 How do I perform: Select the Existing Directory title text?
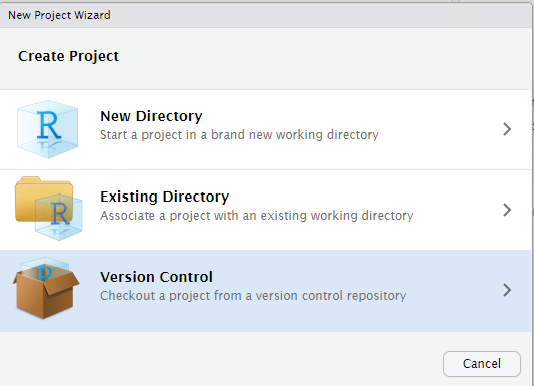(x=164, y=197)
